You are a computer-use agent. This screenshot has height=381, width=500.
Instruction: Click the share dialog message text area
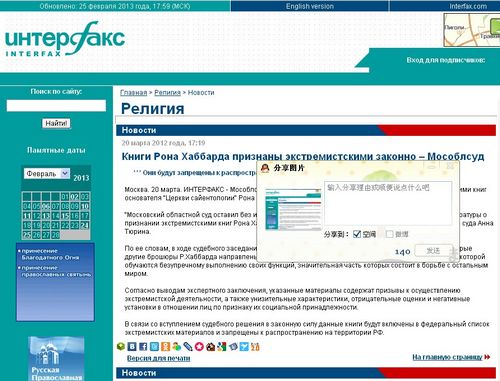pyautogui.click(x=388, y=203)
